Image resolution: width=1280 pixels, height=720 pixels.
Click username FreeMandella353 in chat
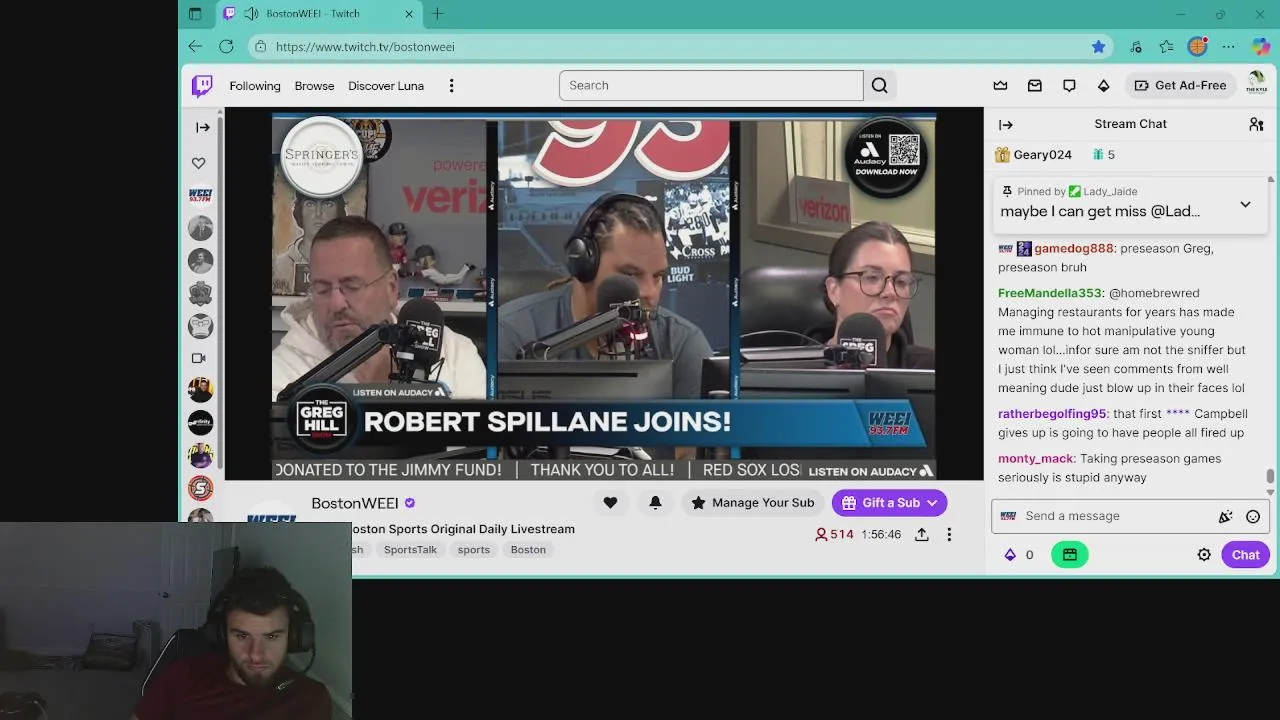click(1049, 293)
